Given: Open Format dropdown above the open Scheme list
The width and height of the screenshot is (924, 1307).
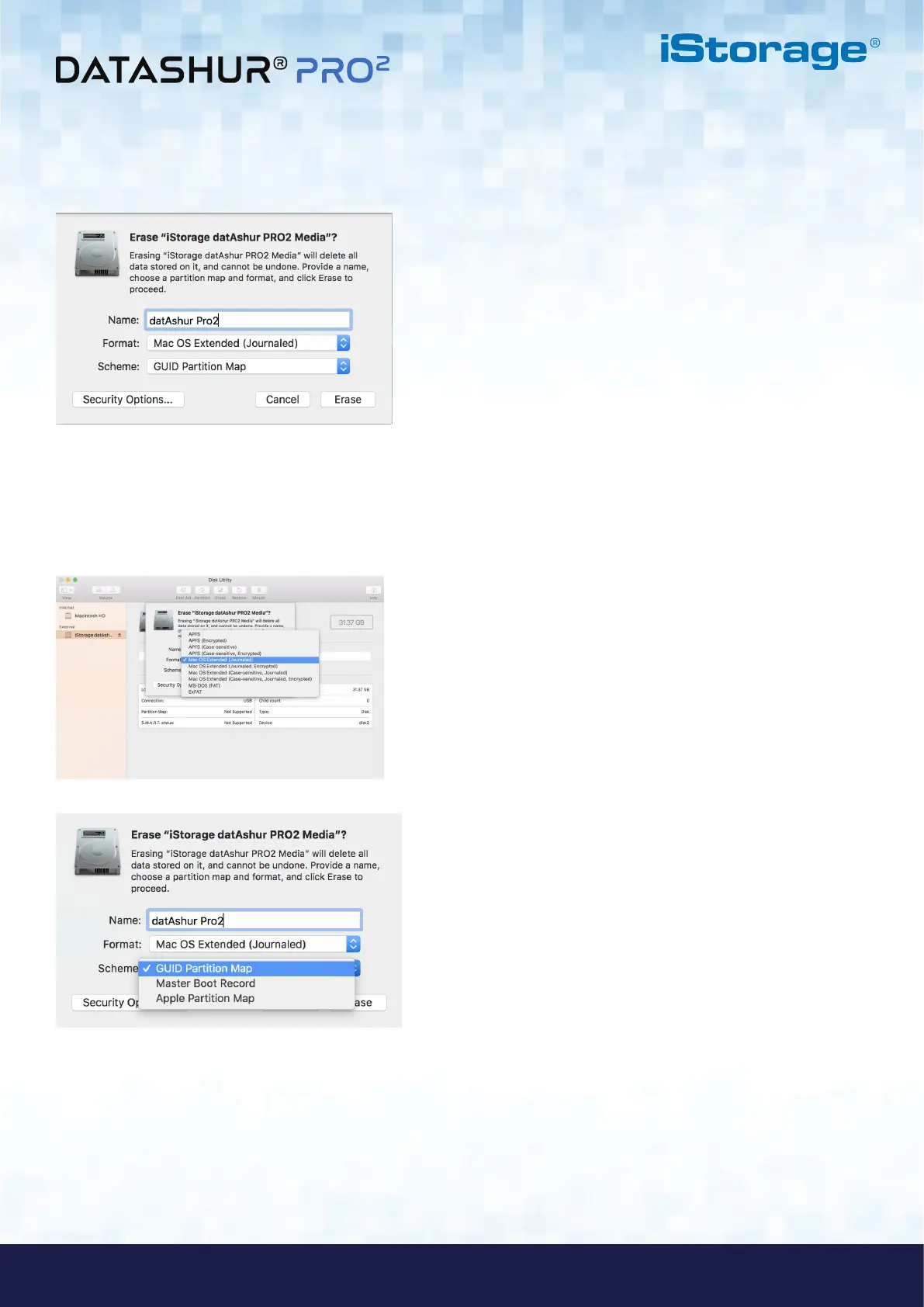Looking at the screenshot, I should [254, 945].
